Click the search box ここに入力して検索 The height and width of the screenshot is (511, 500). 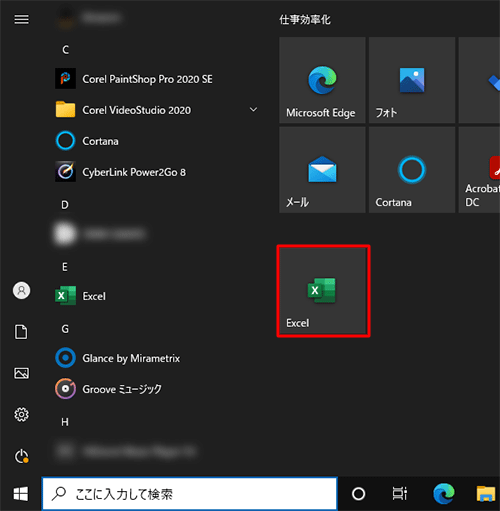[190, 494]
